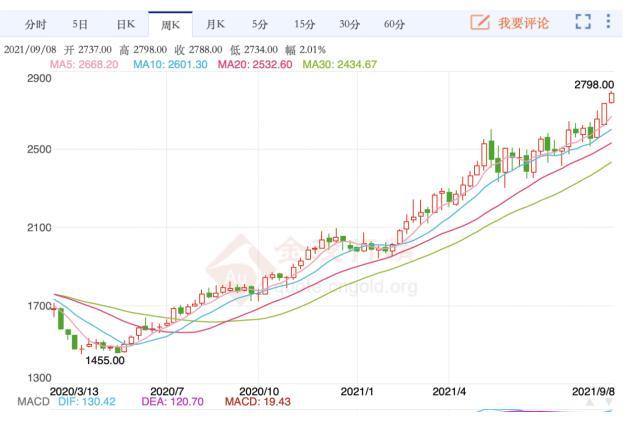
Task: Click the high price 高 2798.00 in info row
Action: 143,50
